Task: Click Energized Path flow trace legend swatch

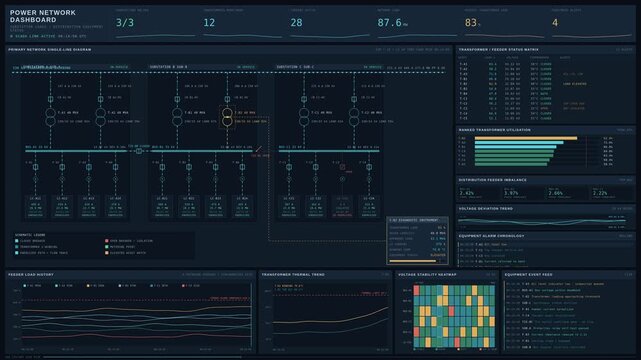Action: [17, 253]
